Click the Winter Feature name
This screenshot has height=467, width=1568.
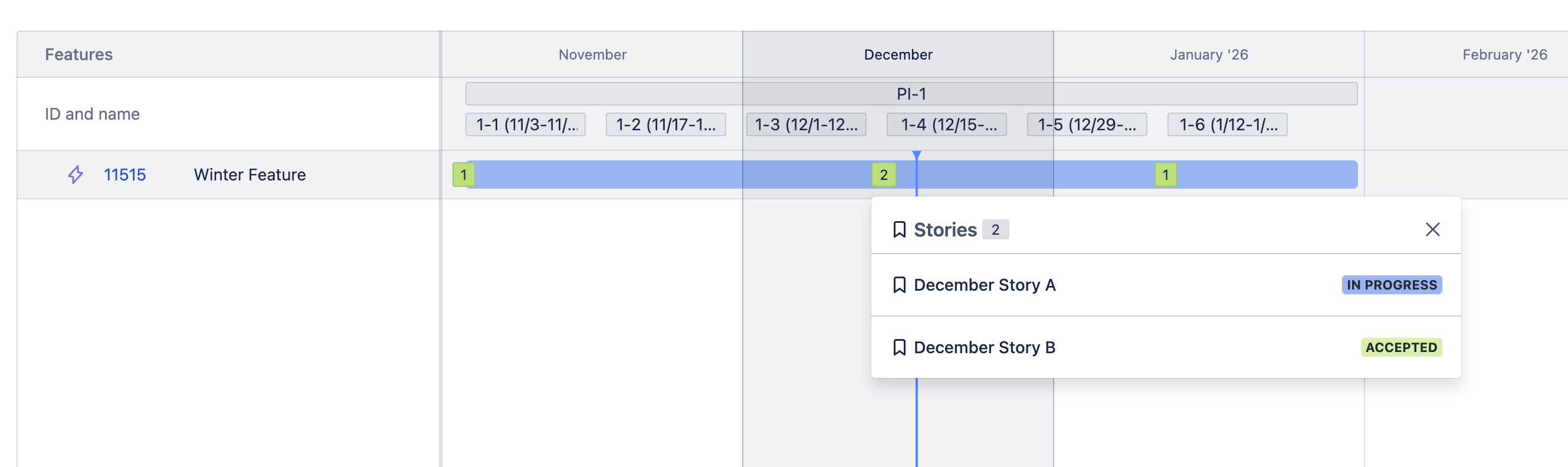[x=250, y=175]
